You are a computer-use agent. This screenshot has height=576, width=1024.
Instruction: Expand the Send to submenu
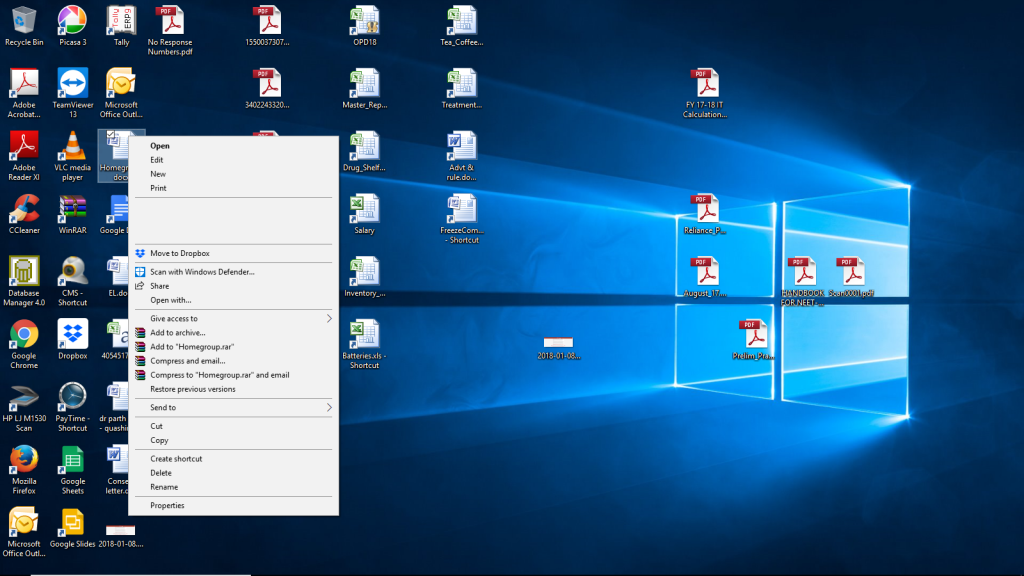coord(234,408)
